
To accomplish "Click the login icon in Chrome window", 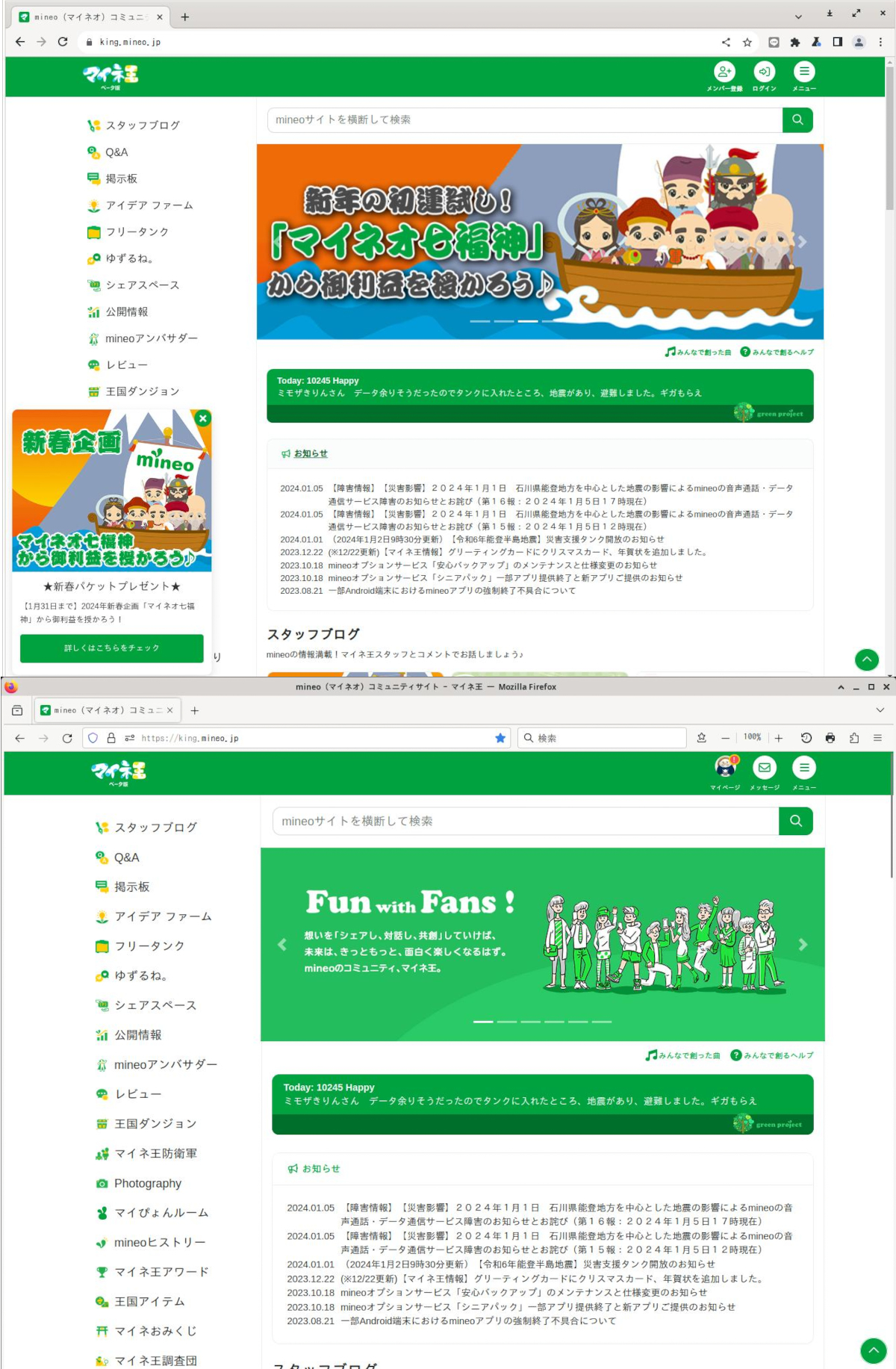I will [764, 72].
